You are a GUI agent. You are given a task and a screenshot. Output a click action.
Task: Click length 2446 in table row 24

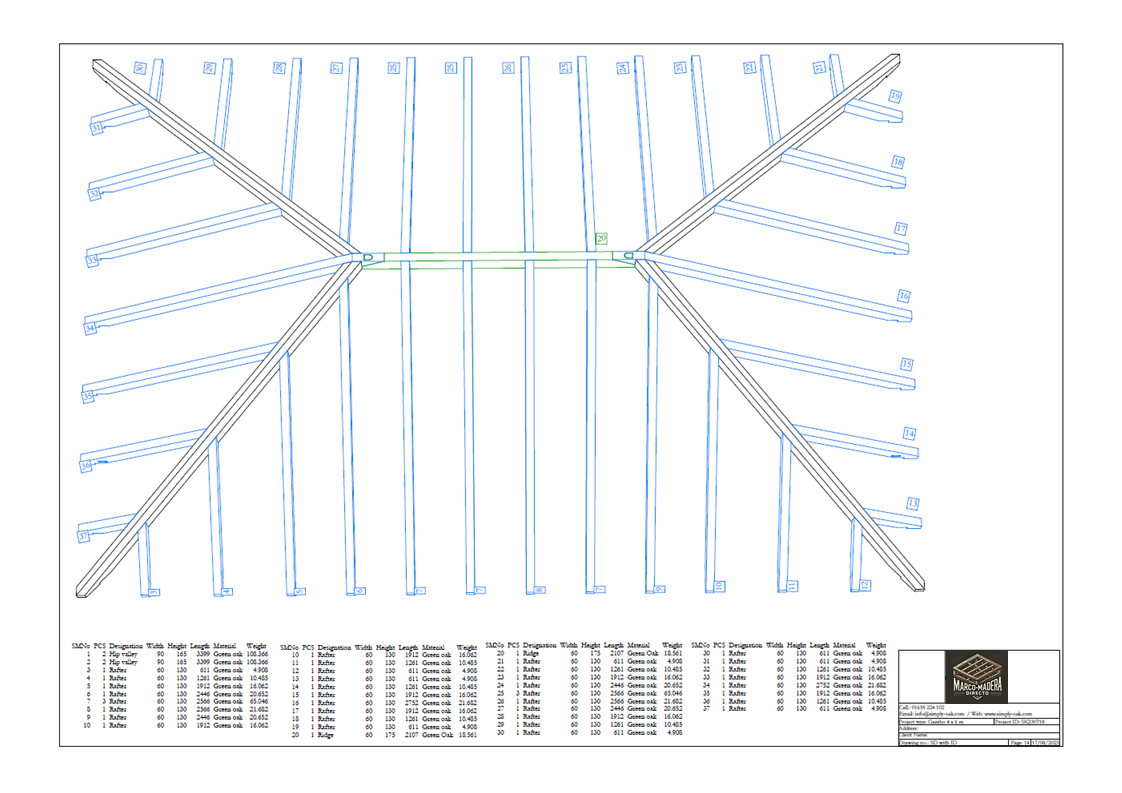616,685
